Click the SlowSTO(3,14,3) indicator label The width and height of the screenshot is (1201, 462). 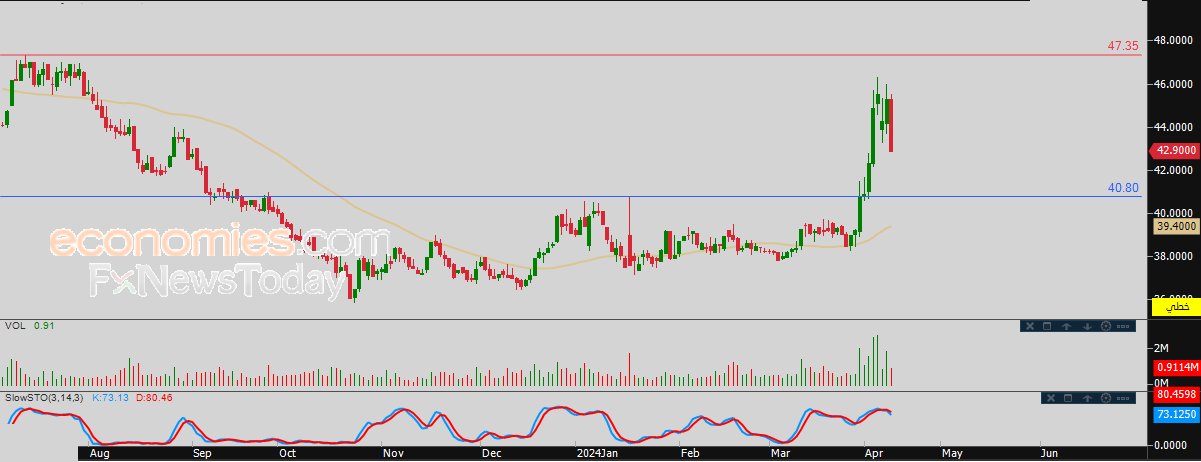tap(45, 398)
